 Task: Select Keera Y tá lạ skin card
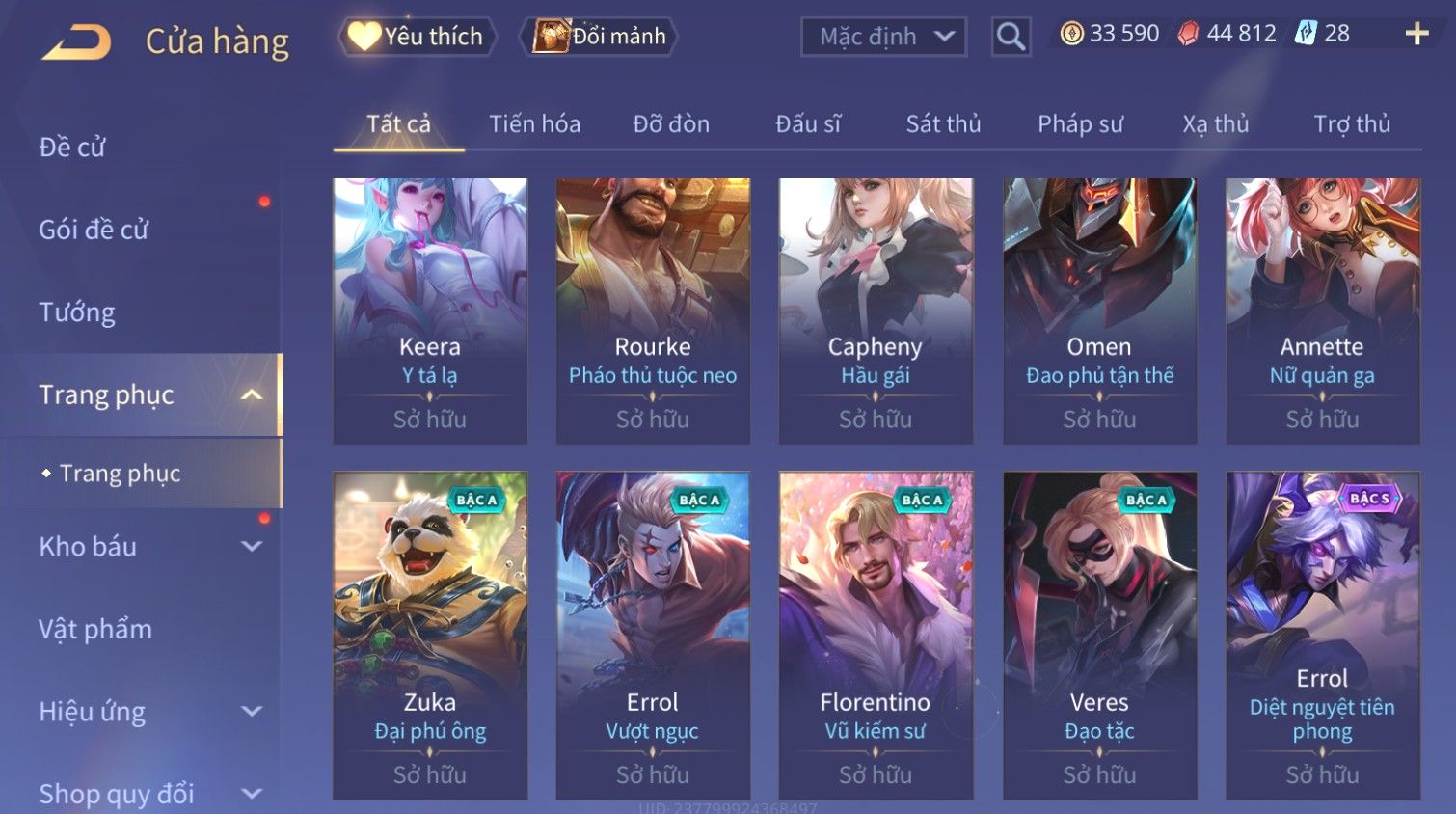coord(430,311)
